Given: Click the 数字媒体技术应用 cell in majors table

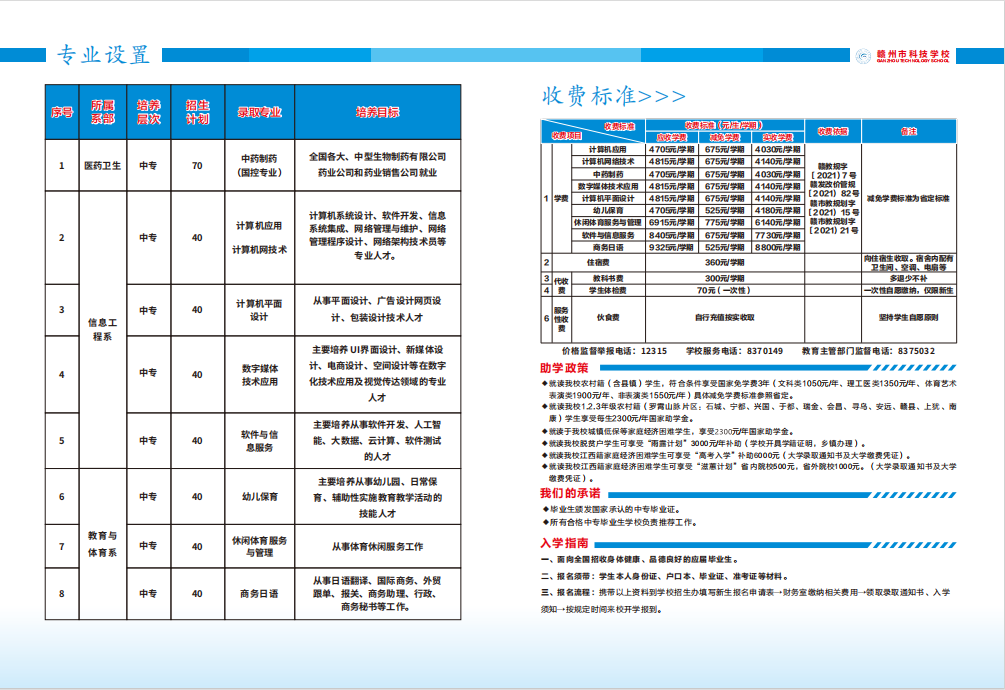Looking at the screenshot, I should pyautogui.click(x=260, y=375).
